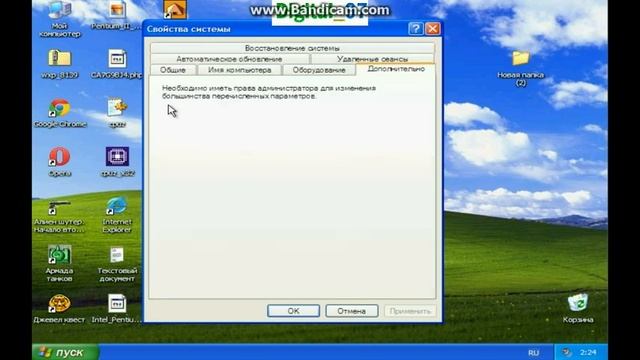Switch to the Удаленные сеансы tab
Viewport: 640px width, 360px height.
tap(372, 59)
